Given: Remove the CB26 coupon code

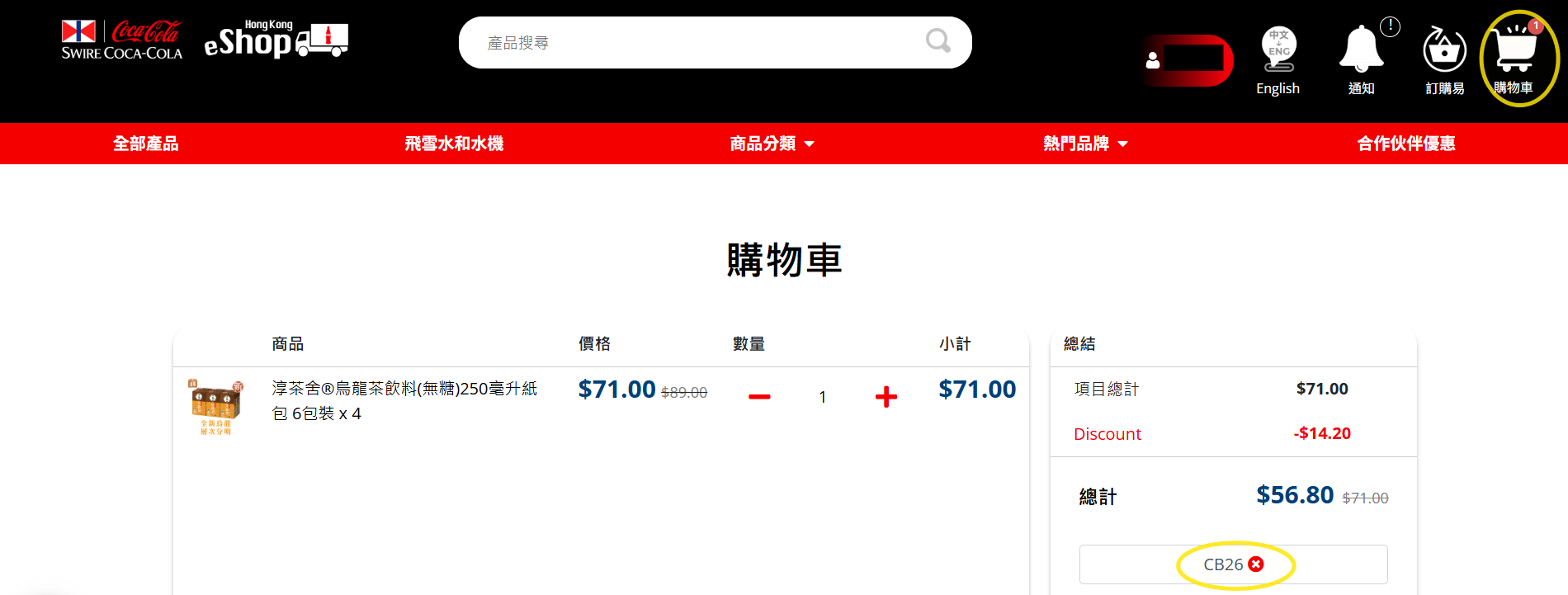Looking at the screenshot, I should click(1256, 564).
